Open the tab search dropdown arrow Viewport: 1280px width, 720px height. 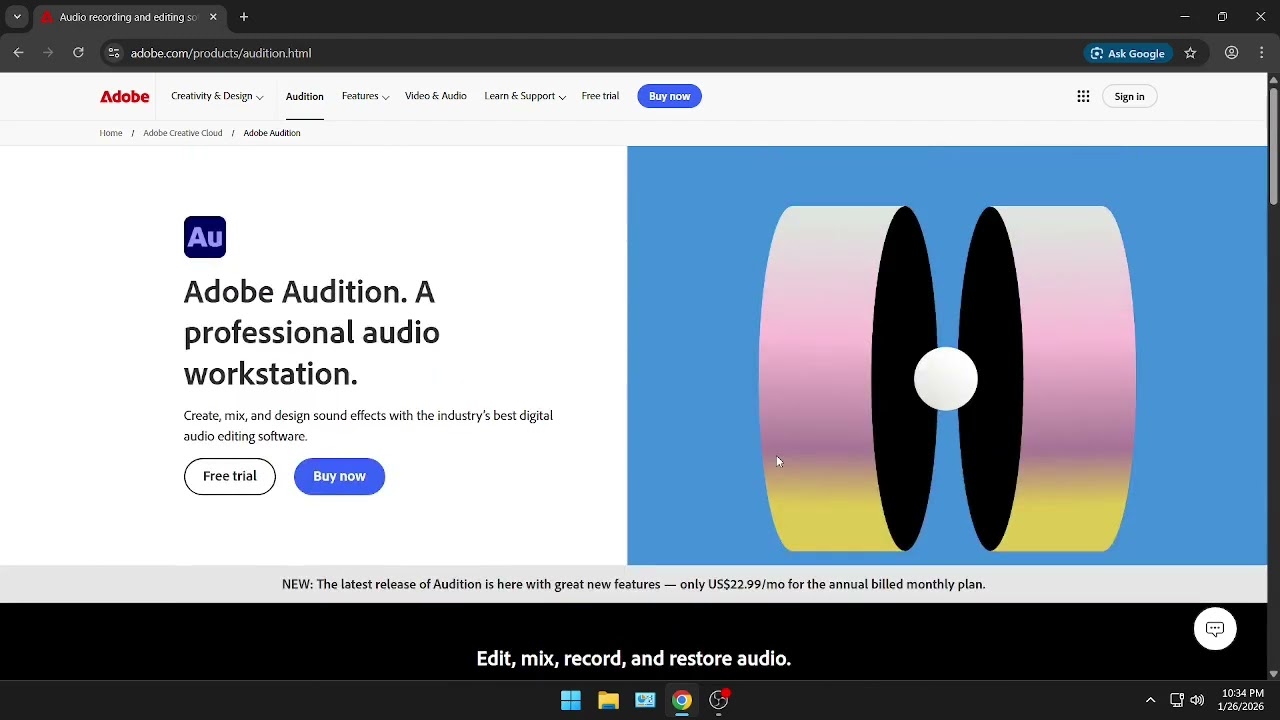[17, 17]
